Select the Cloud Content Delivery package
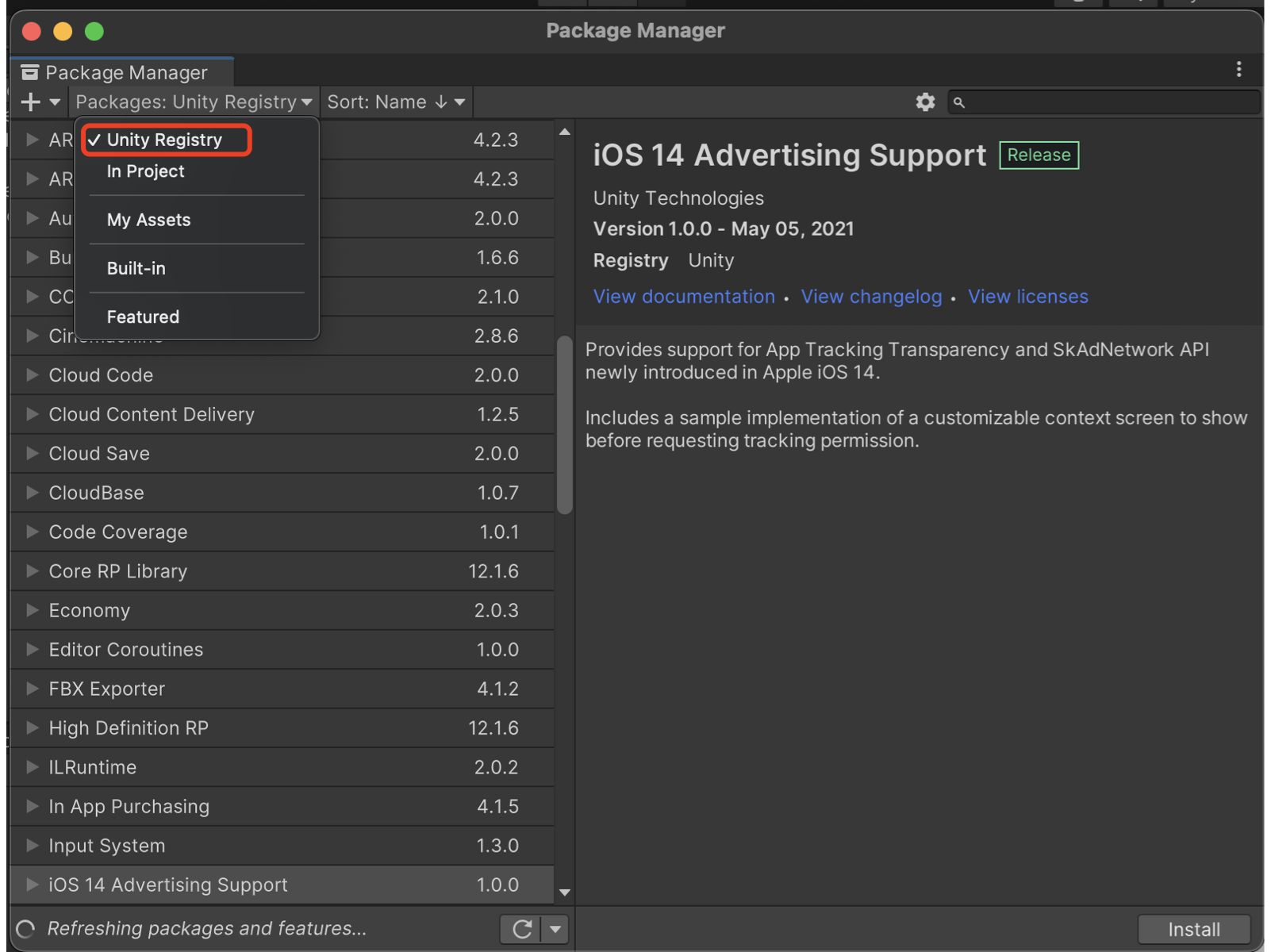The image size is (1271, 952). coord(282,414)
